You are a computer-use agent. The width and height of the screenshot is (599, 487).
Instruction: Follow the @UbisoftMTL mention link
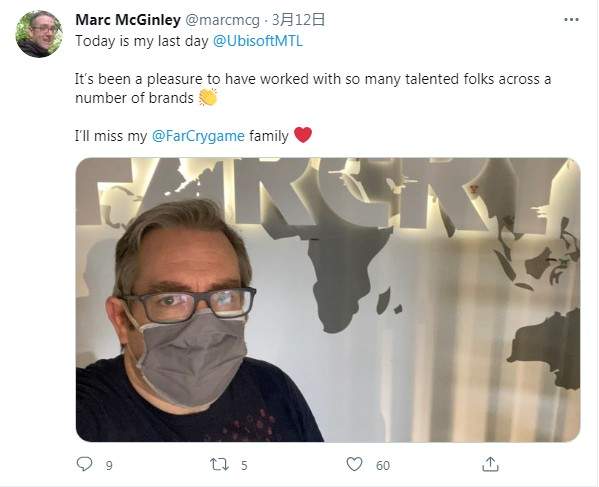(257, 41)
